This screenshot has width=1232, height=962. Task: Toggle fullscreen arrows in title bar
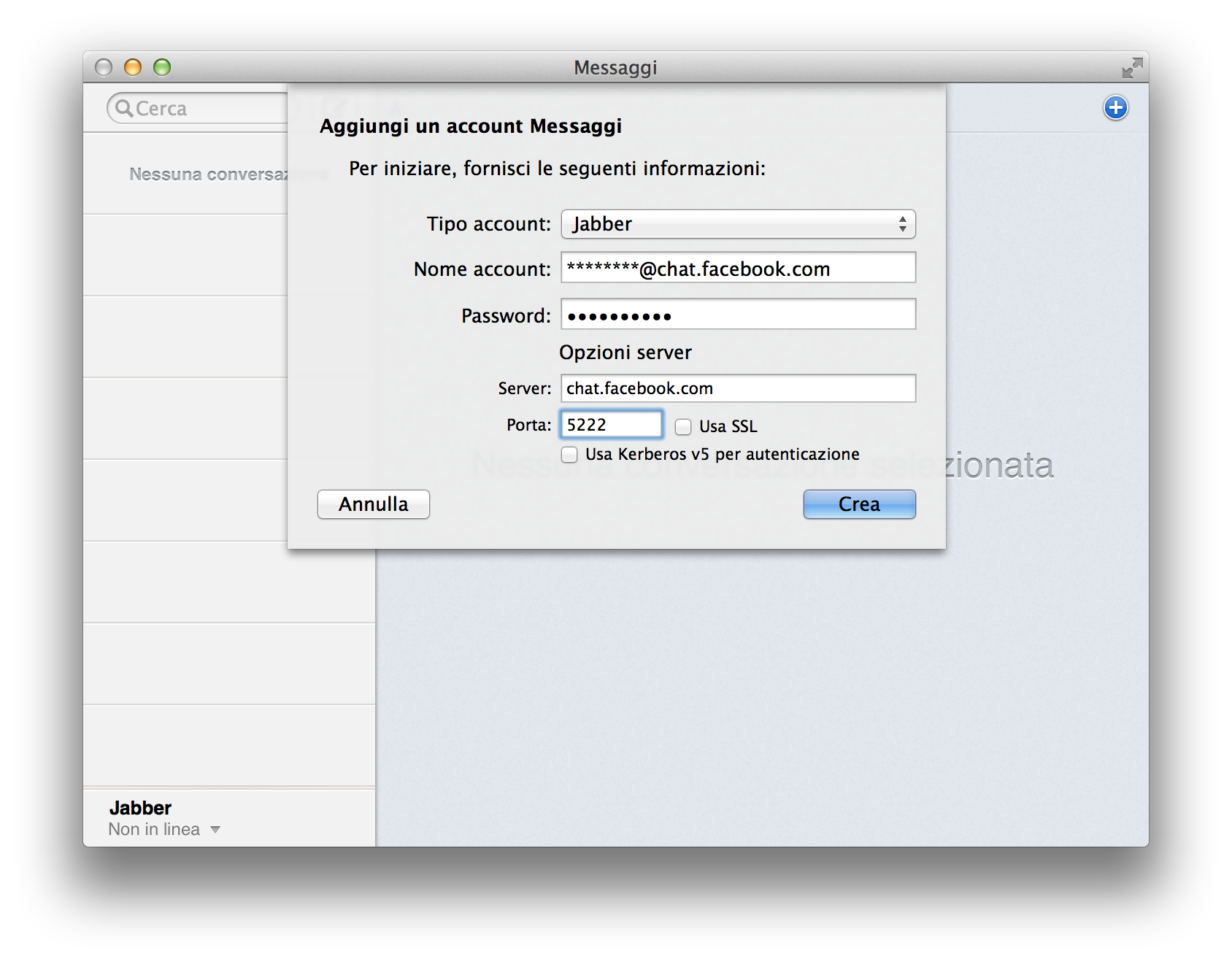pyautogui.click(x=1132, y=68)
